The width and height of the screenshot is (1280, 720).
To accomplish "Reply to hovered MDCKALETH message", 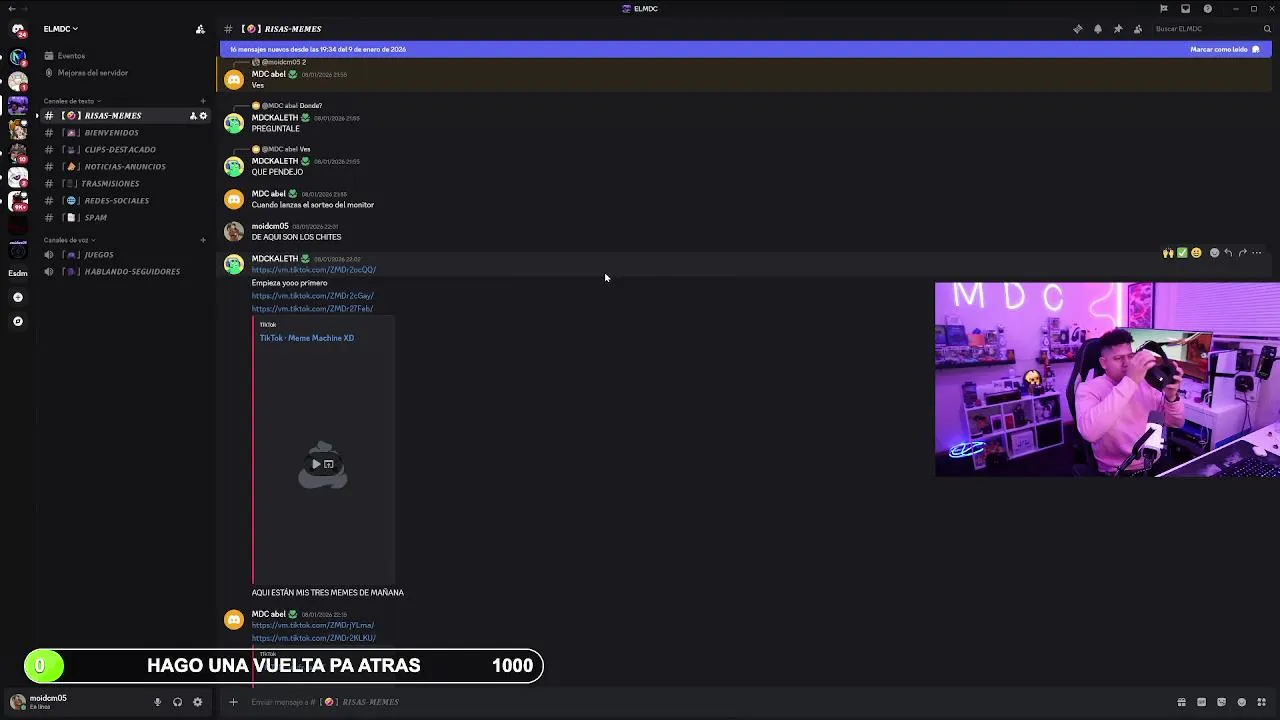I will 1228,253.
